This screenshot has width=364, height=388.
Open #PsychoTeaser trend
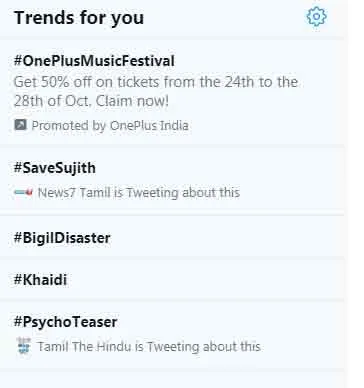(x=65, y=322)
